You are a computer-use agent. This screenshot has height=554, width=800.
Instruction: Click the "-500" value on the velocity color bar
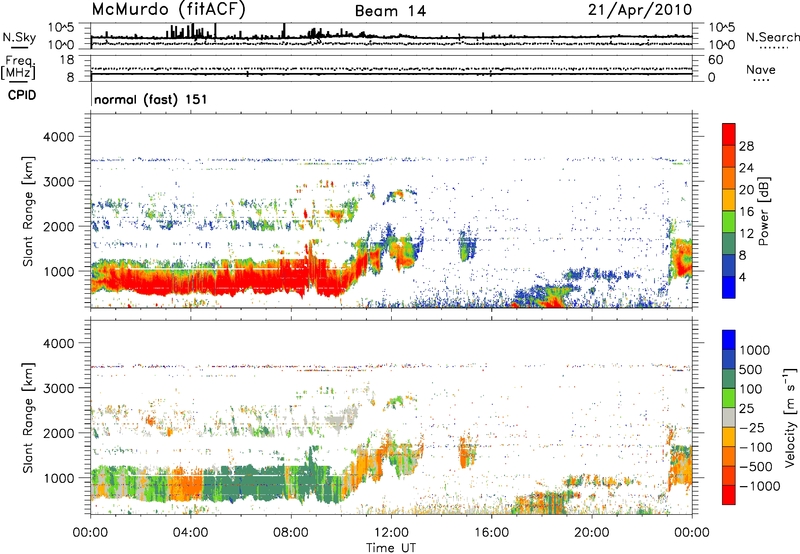pyautogui.click(x=756, y=467)
